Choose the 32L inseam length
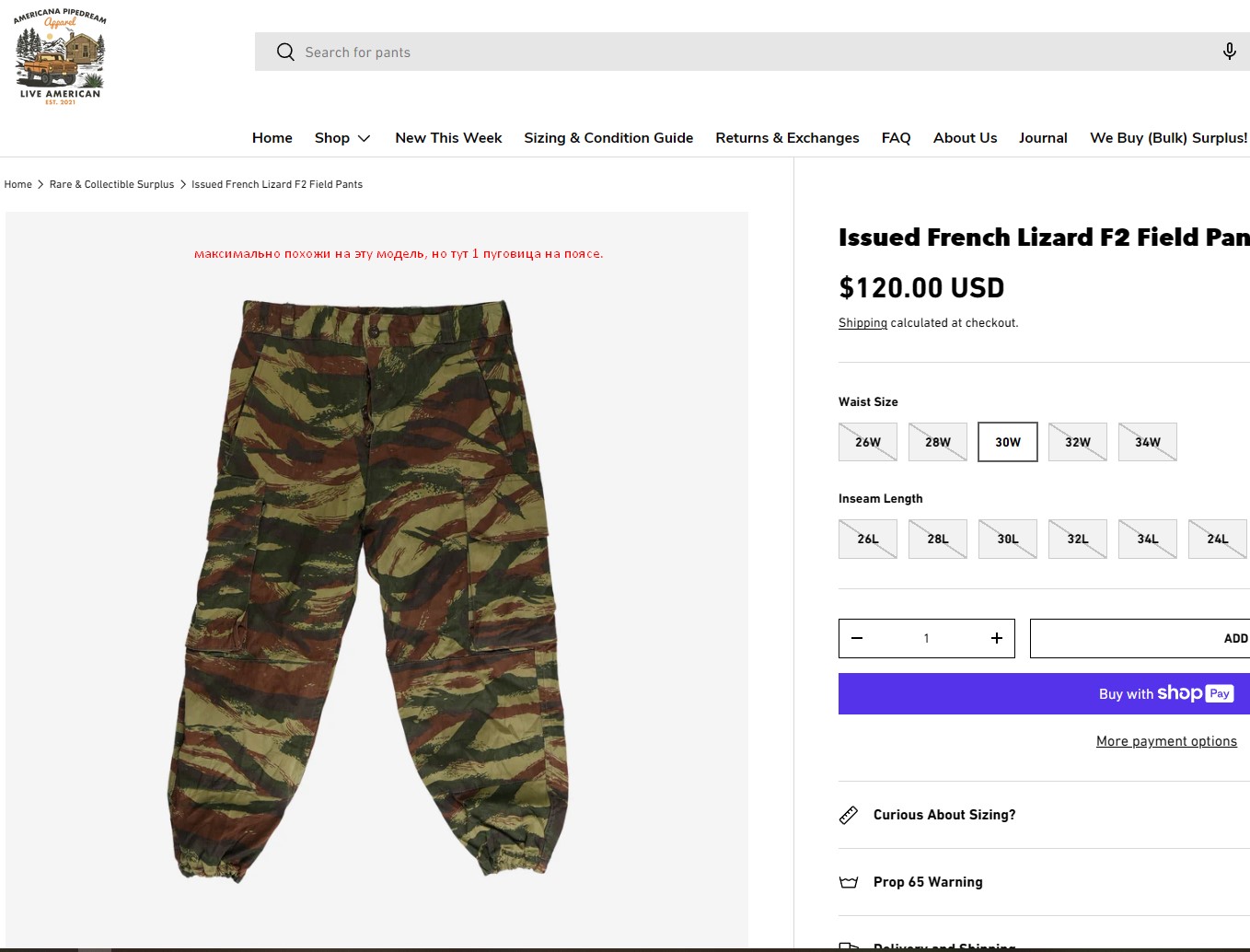Image resolution: width=1250 pixels, height=952 pixels. pos(1077,539)
